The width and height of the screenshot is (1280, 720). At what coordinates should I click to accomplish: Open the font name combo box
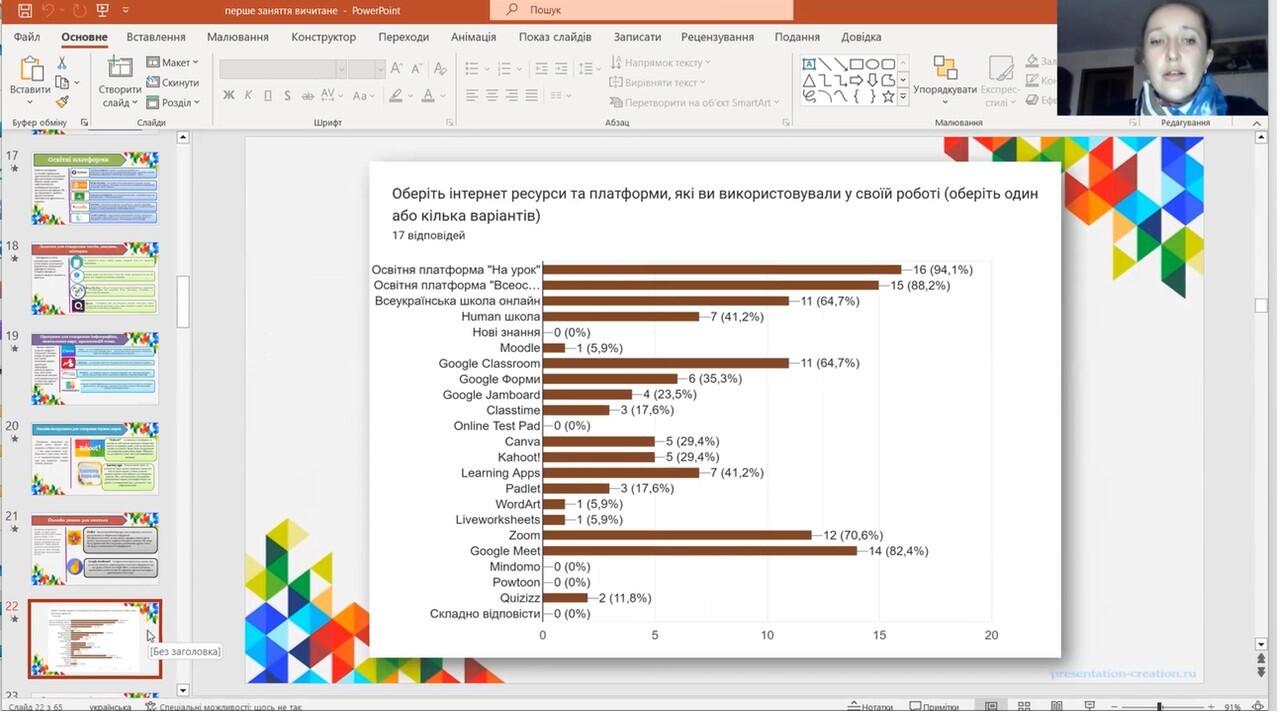click(x=283, y=69)
